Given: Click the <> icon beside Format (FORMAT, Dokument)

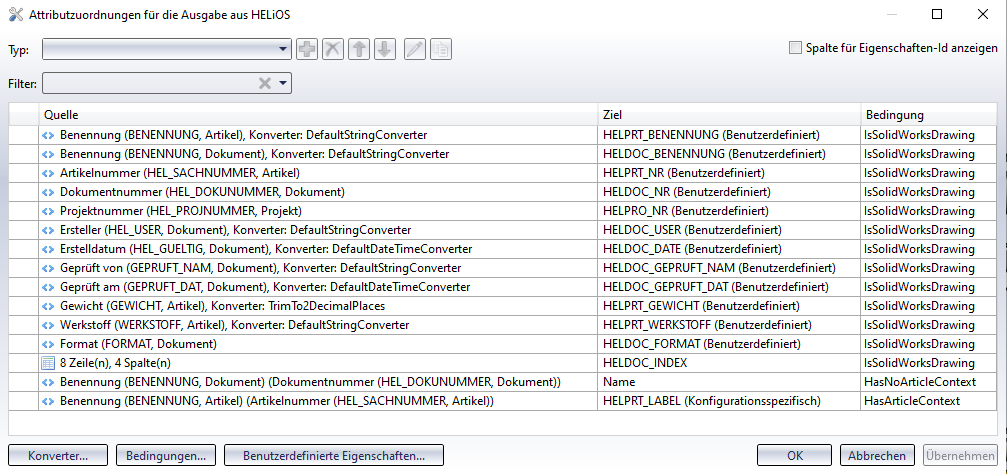Looking at the screenshot, I should pos(48,344).
